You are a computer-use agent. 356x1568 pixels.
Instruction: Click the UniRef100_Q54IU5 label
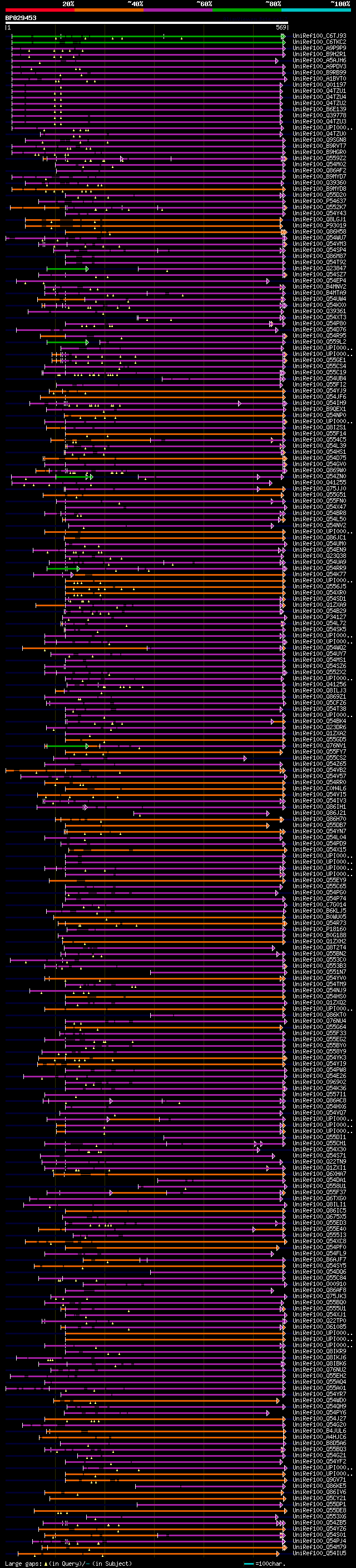(319, 1553)
